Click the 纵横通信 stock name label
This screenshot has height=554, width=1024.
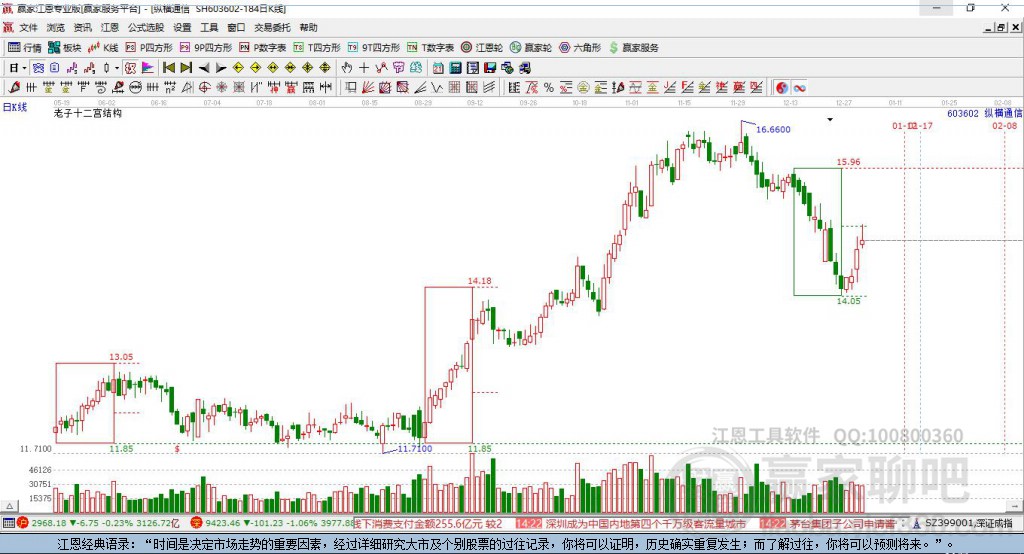(x=1003, y=113)
